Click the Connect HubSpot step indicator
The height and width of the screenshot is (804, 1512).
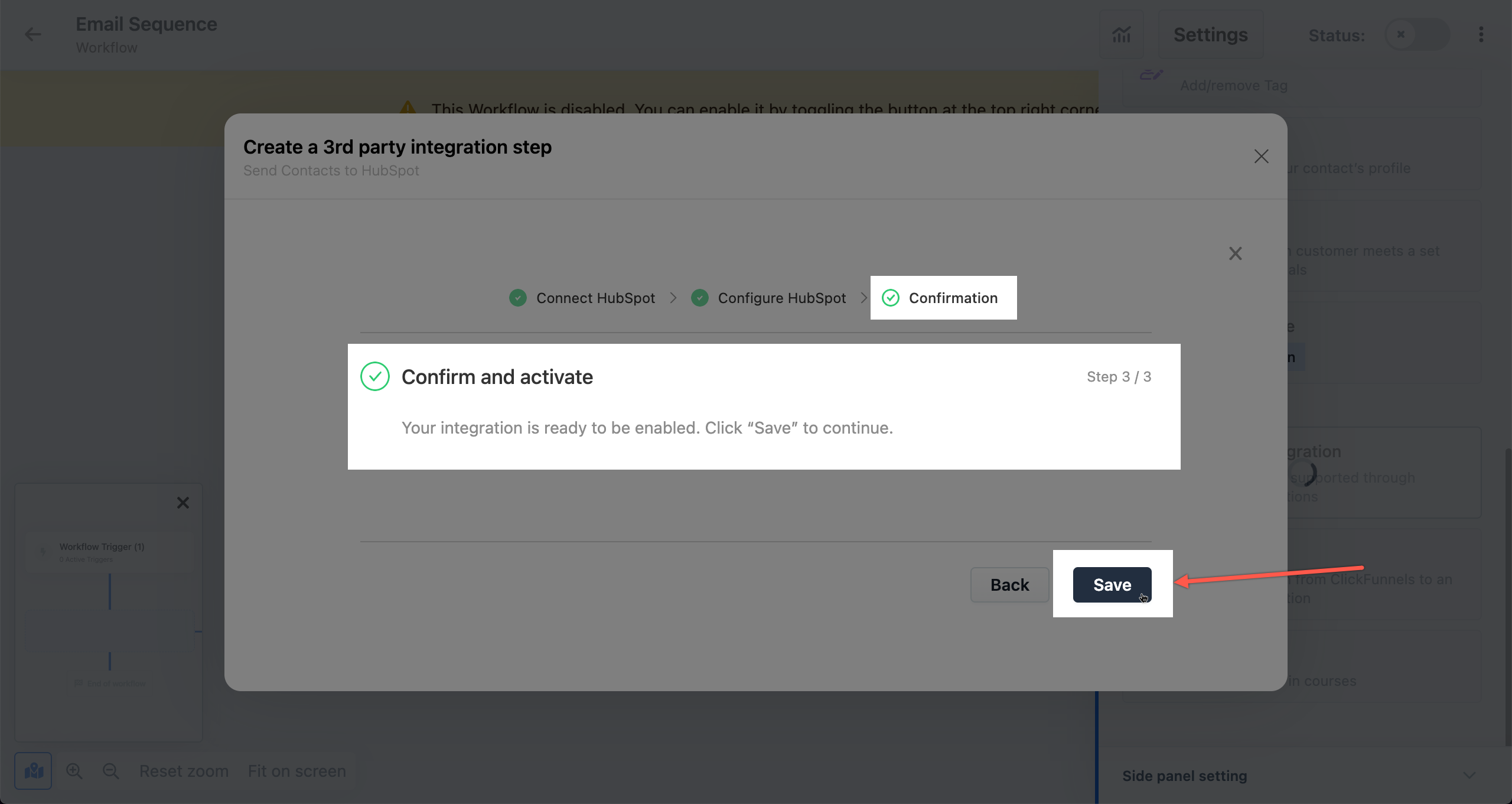[x=581, y=297]
